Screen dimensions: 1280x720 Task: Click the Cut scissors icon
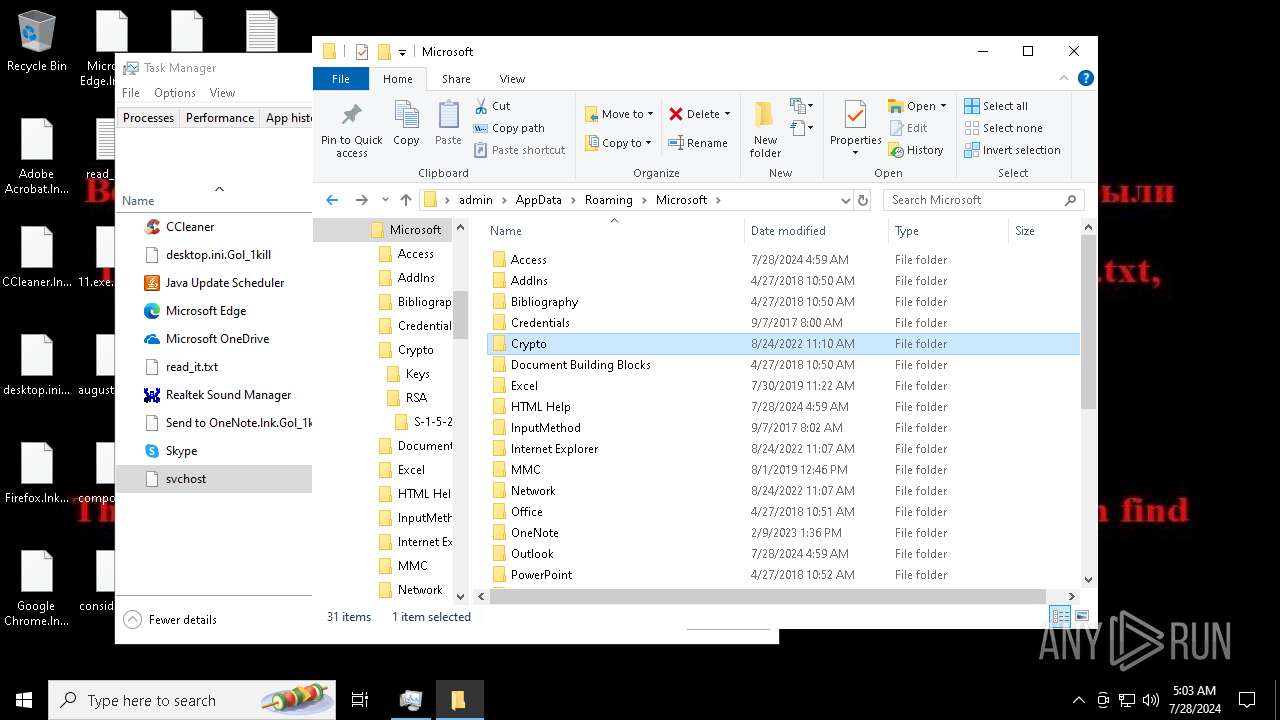(x=480, y=106)
